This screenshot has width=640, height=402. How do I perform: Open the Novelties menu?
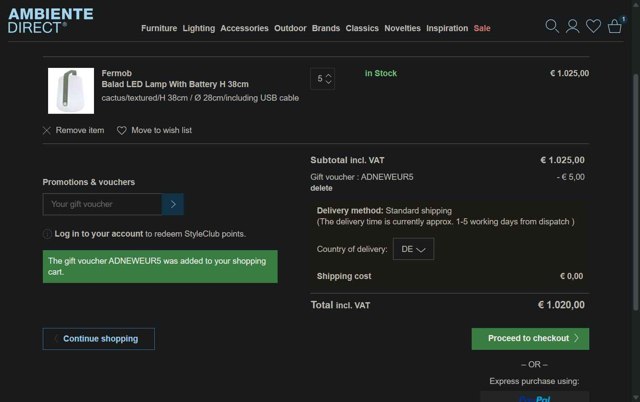pos(402,28)
